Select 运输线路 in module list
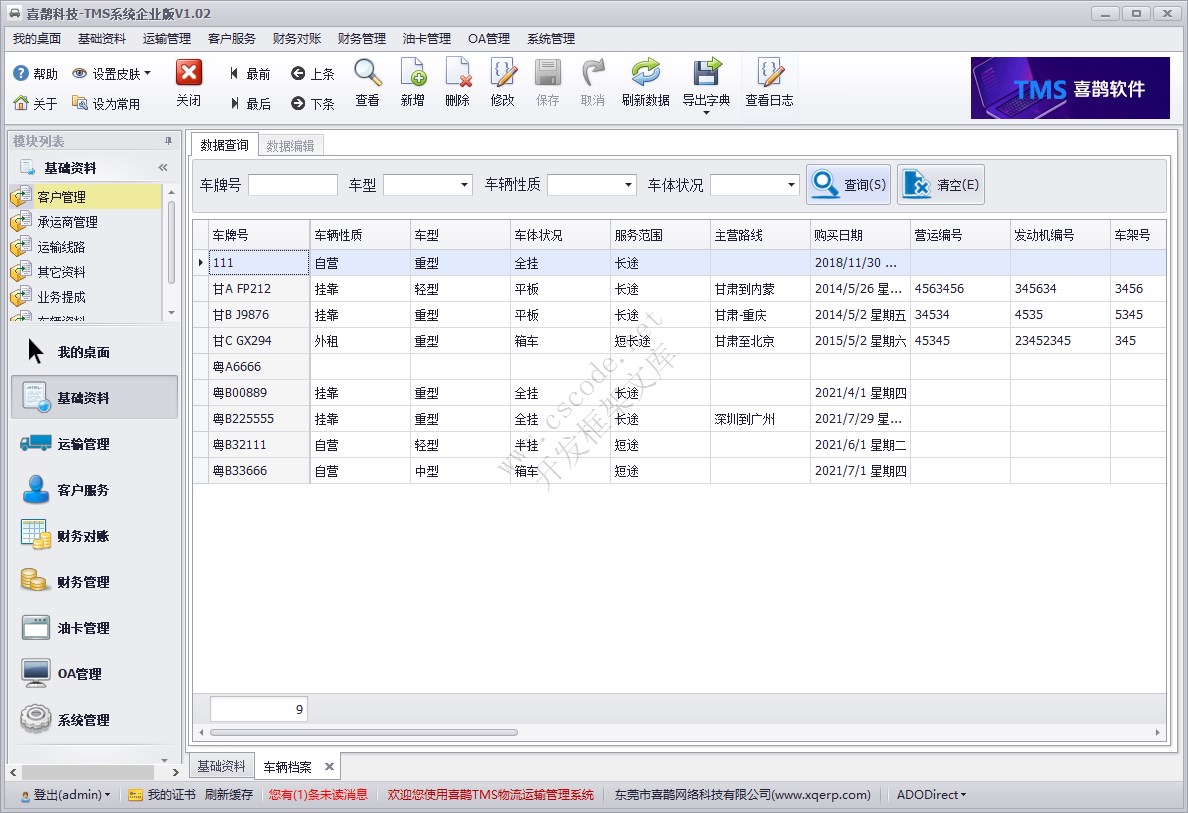 tap(86, 247)
